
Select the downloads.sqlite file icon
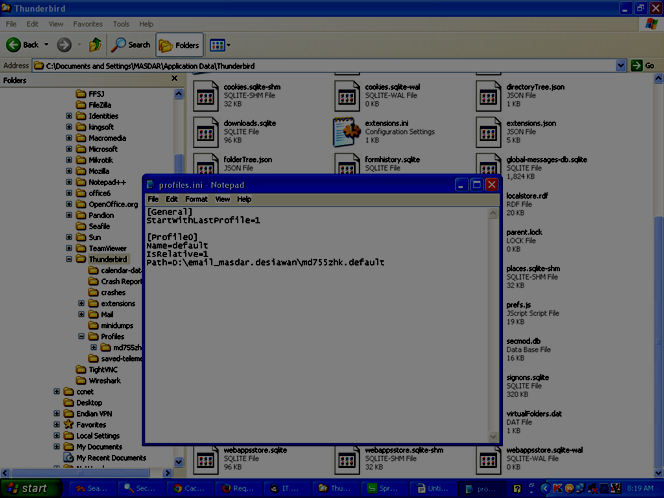tap(206, 132)
